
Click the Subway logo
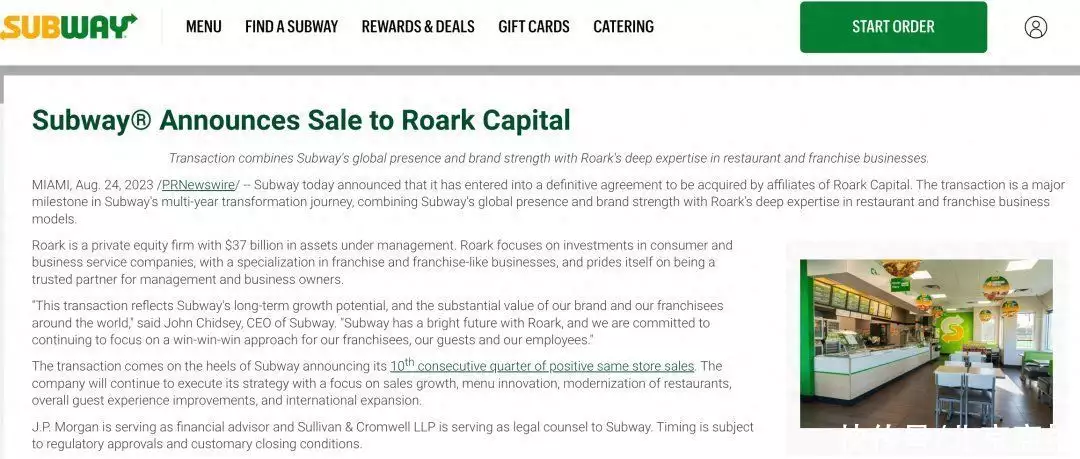68,27
